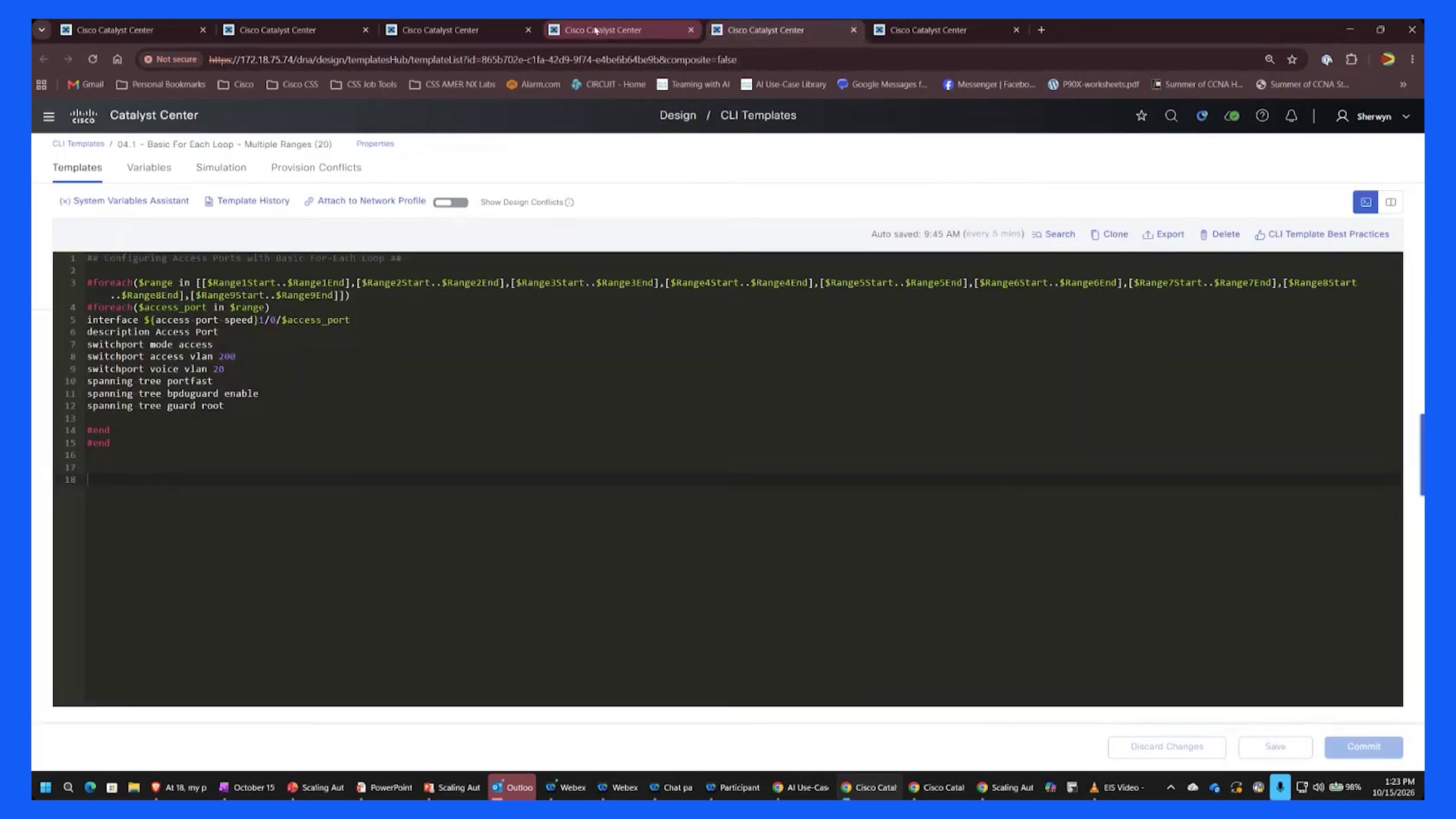Click the Save button
Viewport: 1456px width, 819px height.
coord(1276,747)
